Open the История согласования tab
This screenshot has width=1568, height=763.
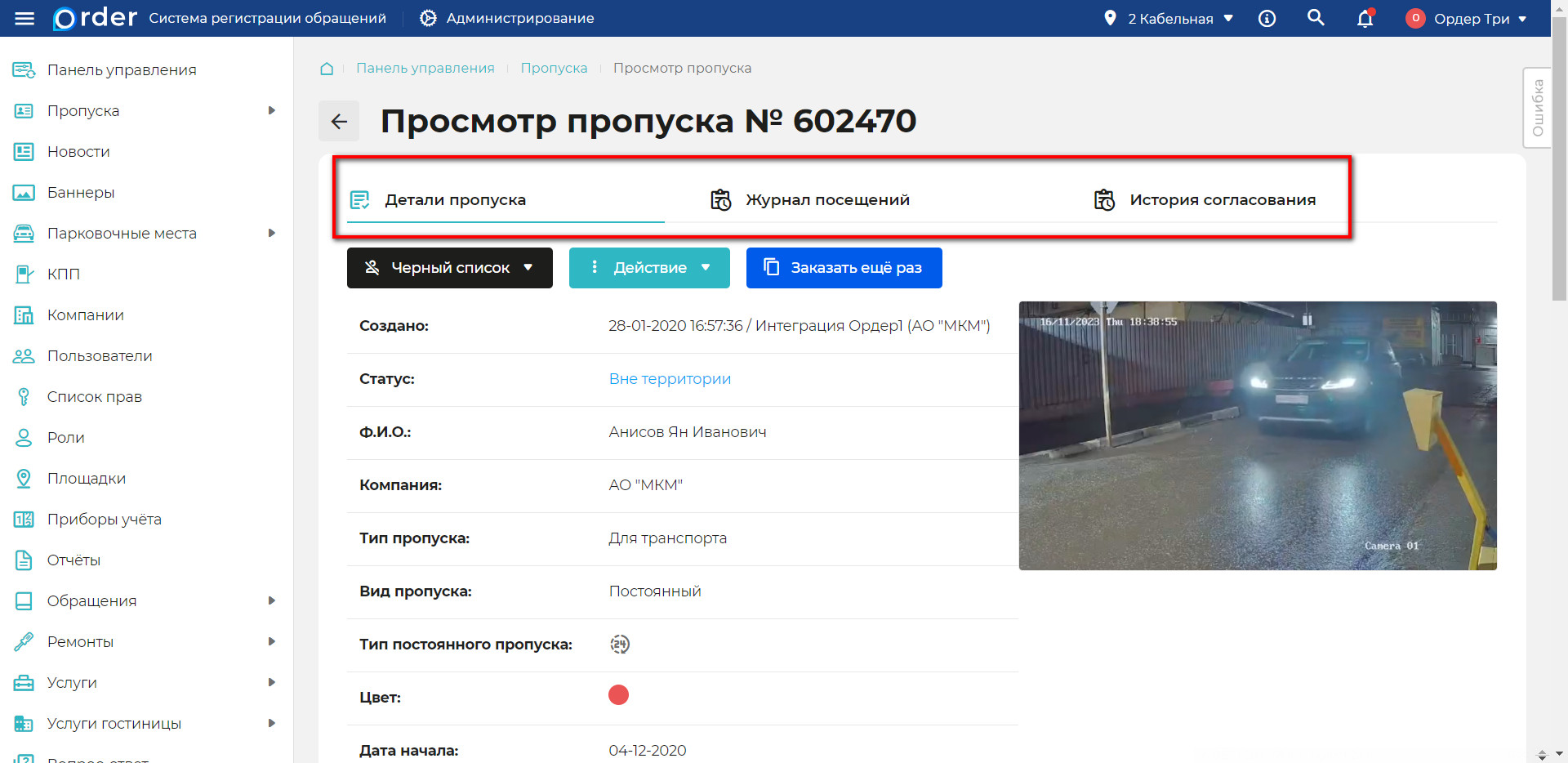pos(1222,199)
